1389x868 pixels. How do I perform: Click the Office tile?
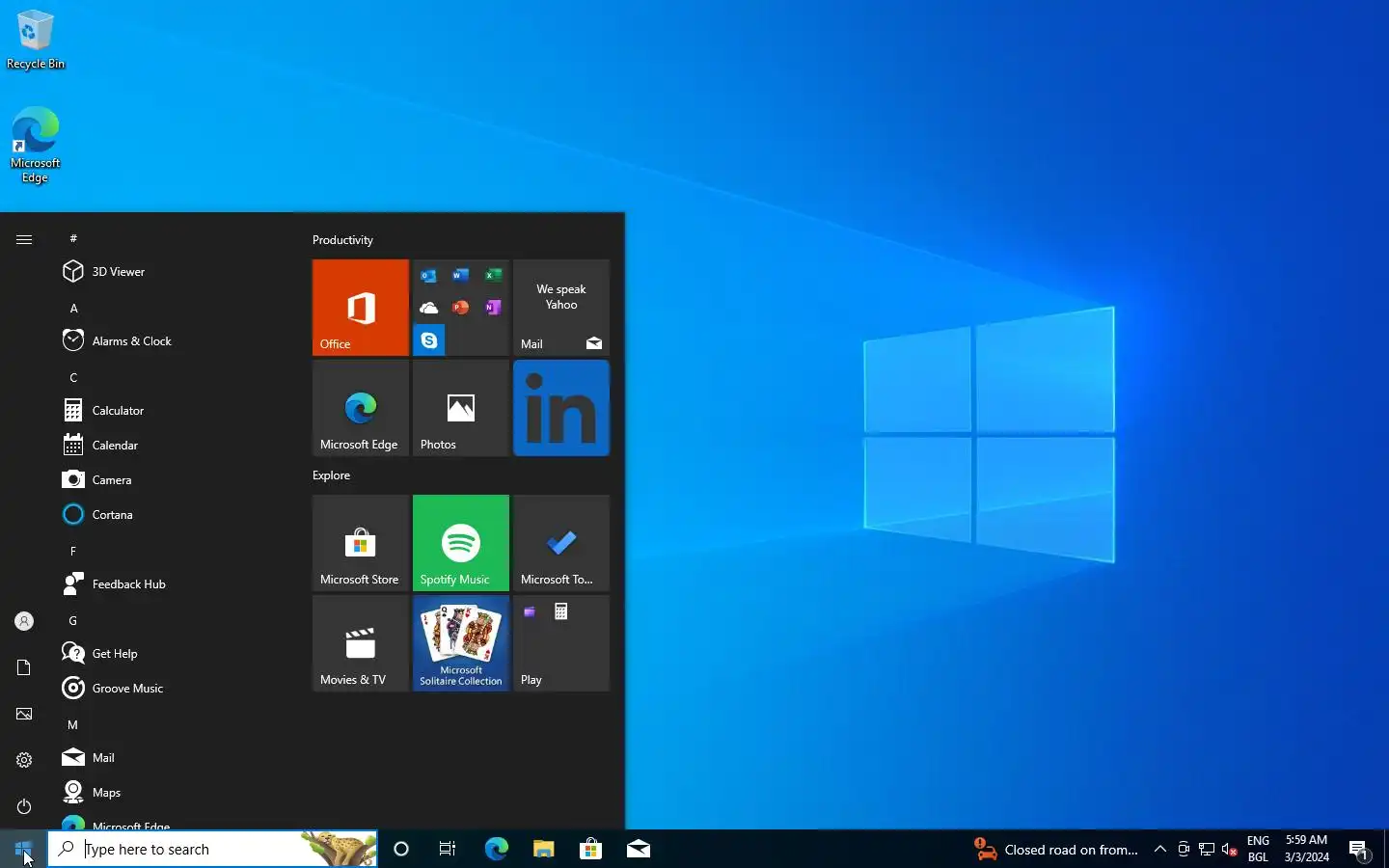click(361, 308)
